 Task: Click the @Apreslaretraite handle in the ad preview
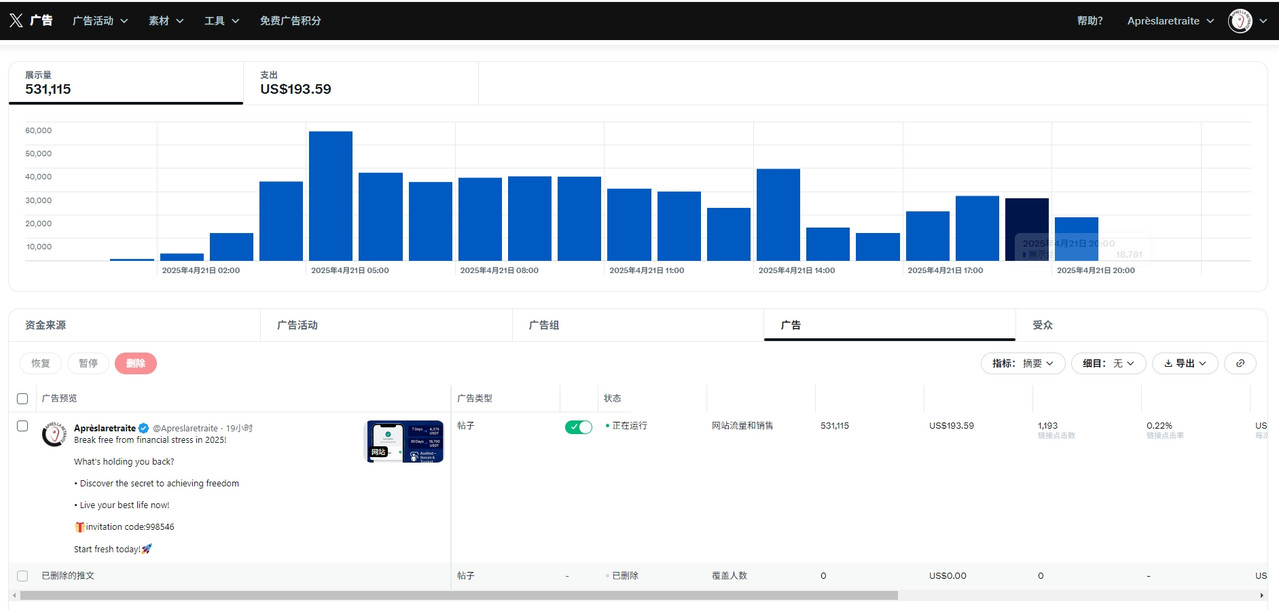186,428
